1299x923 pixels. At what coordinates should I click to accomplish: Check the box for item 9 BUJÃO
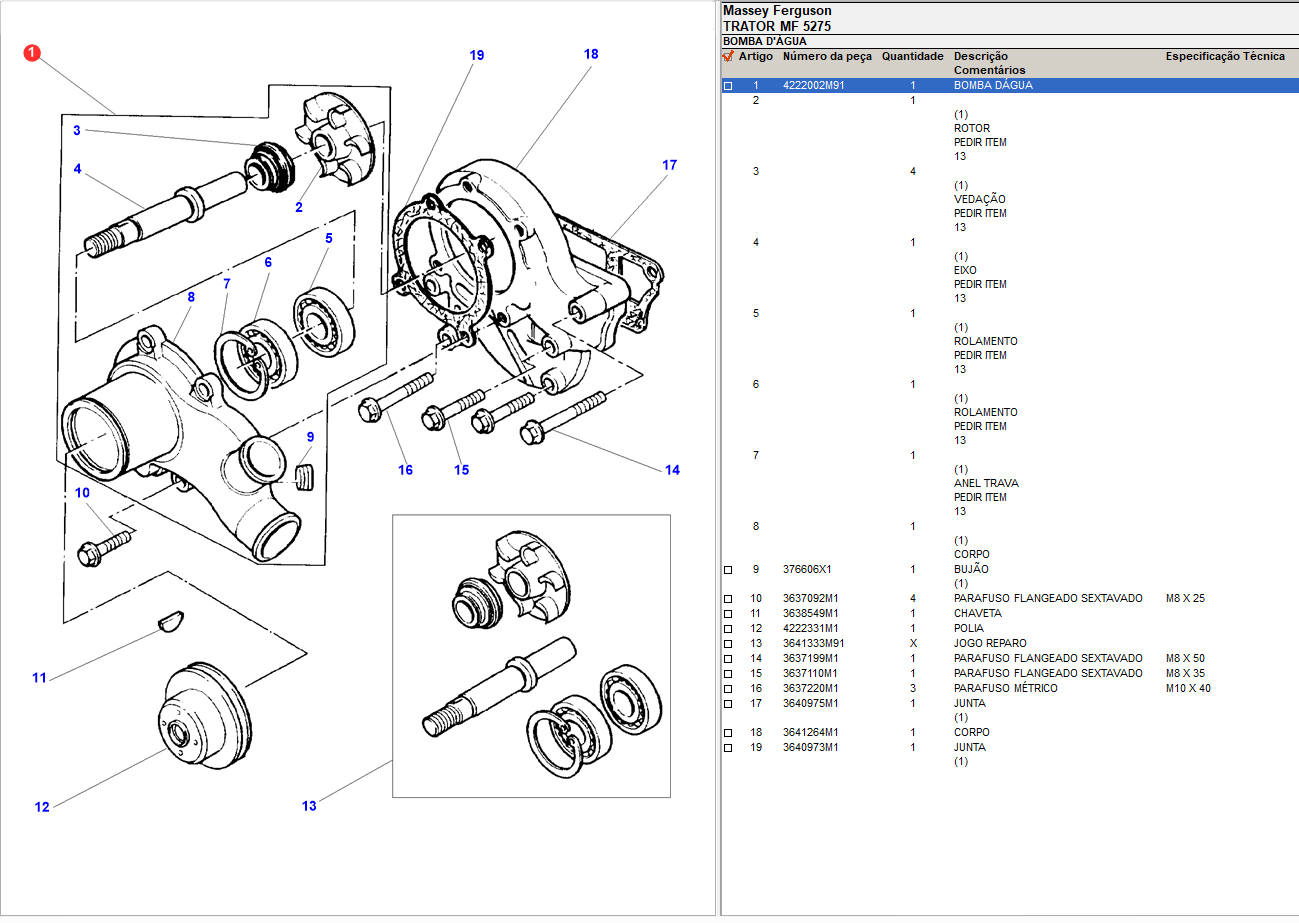(x=728, y=570)
